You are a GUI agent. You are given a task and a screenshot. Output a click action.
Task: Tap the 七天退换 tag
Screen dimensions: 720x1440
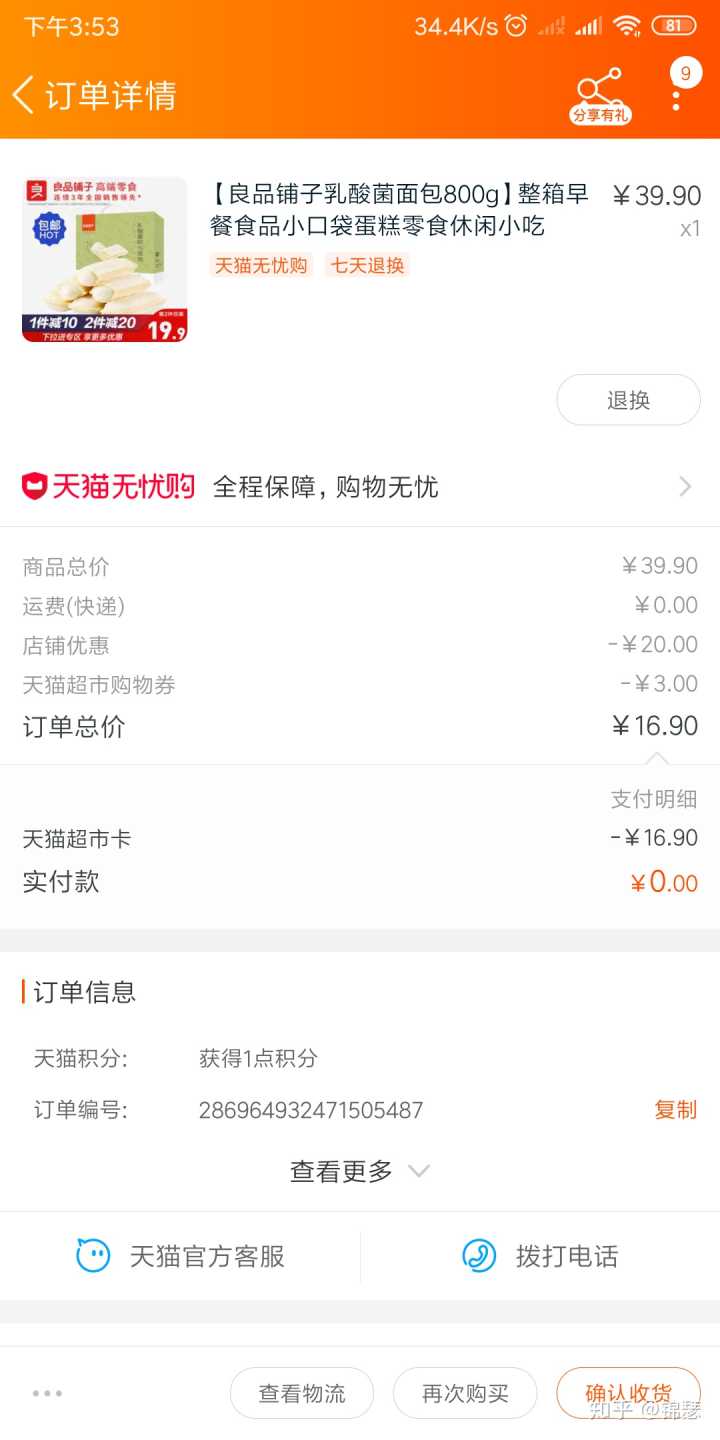[367, 265]
